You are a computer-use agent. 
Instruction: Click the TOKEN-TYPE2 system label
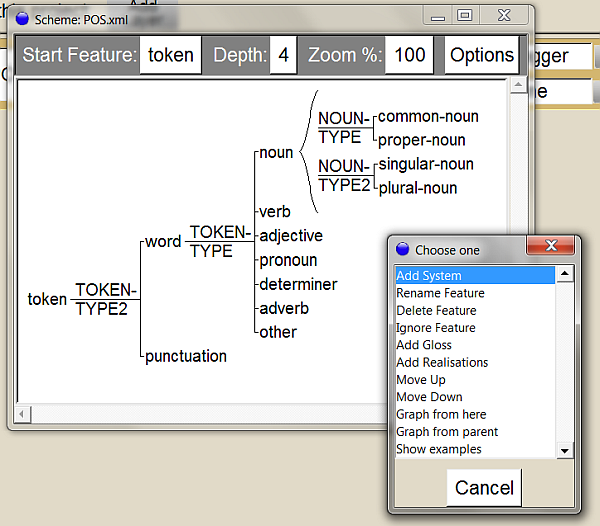106,299
